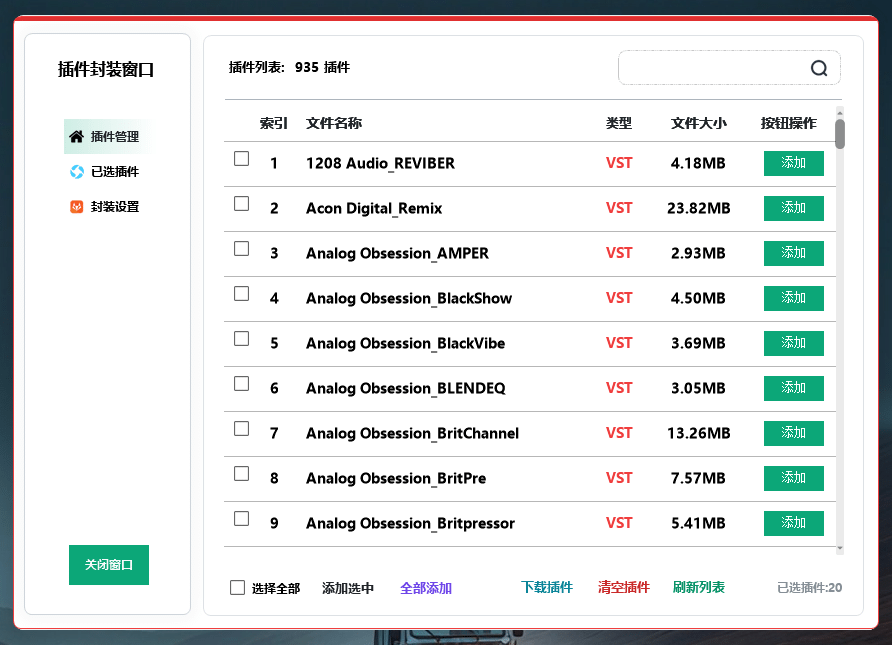The height and width of the screenshot is (645, 892).
Task: Click the 关闭窗口 button
Action: (x=109, y=565)
